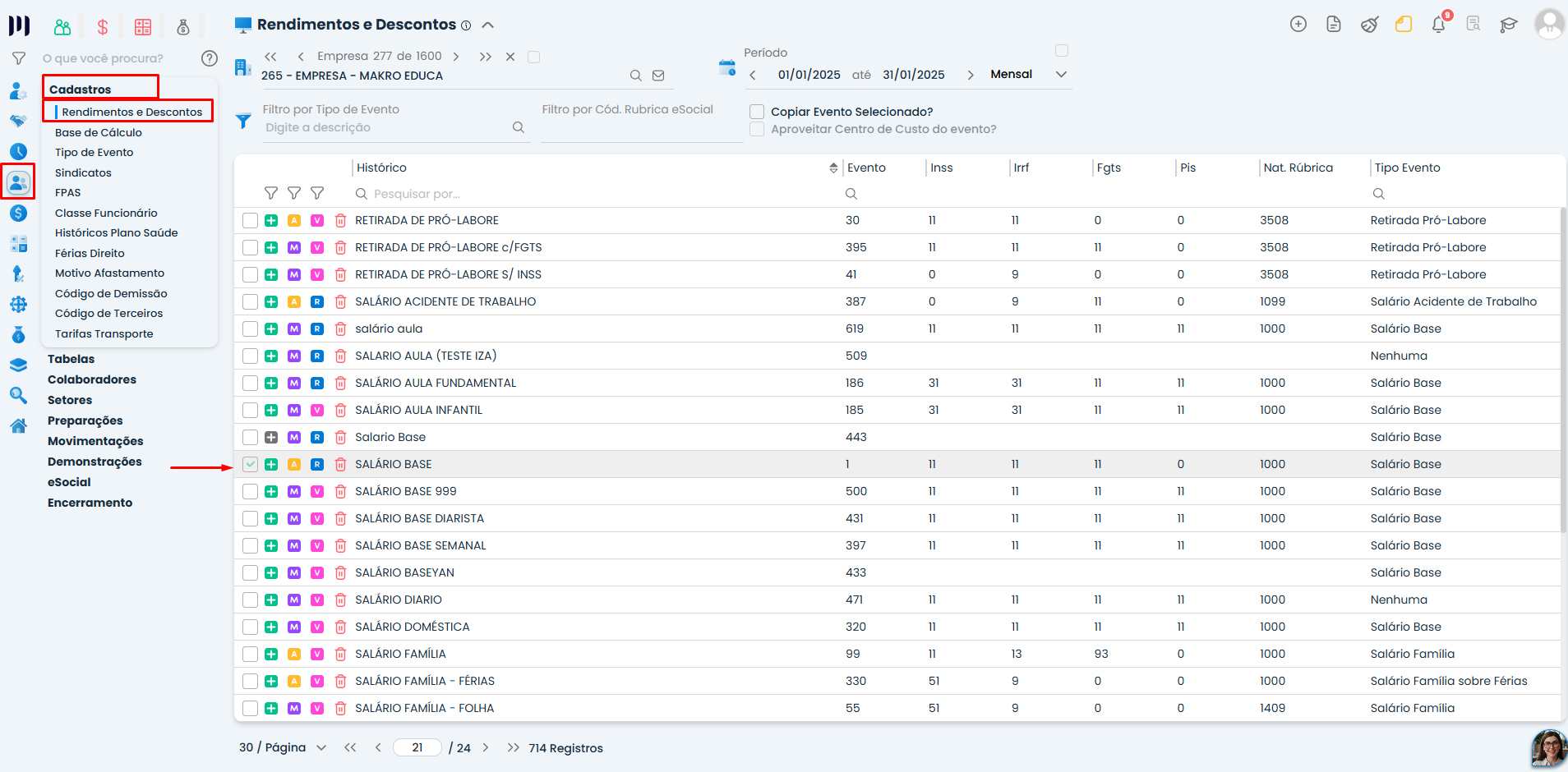The height and width of the screenshot is (772, 1568).
Task: Click the Pesquisar por search field
Action: pyautogui.click(x=597, y=194)
